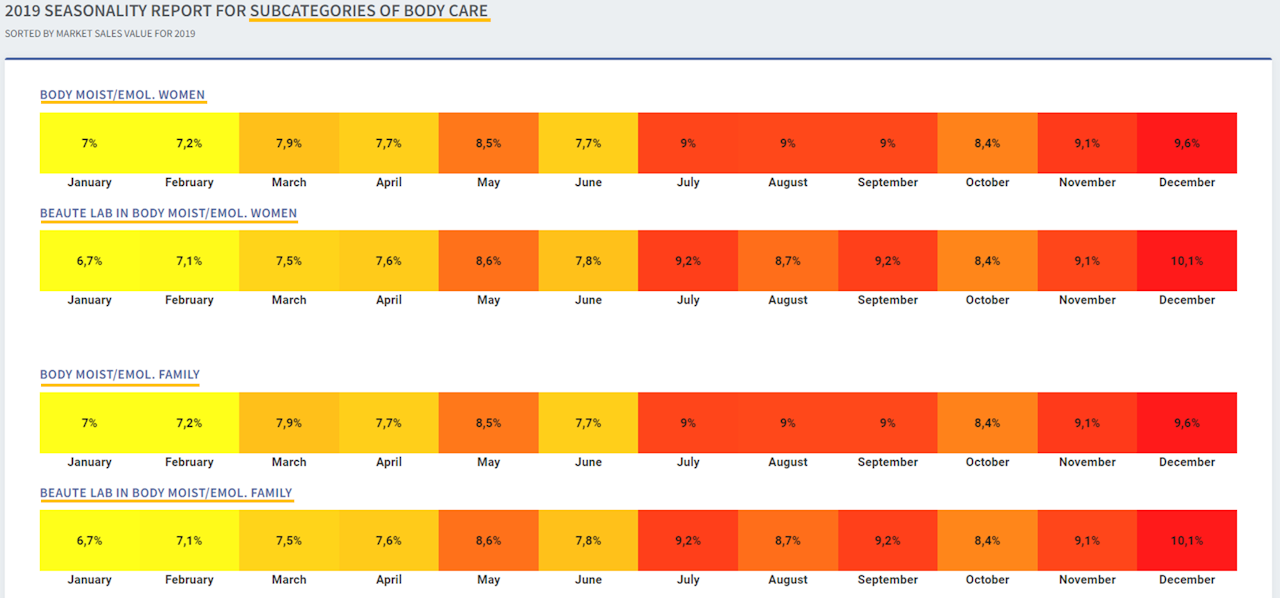
Task: Open Beaute Lab in Body Moist/Emol. Women link
Action: [x=168, y=213]
